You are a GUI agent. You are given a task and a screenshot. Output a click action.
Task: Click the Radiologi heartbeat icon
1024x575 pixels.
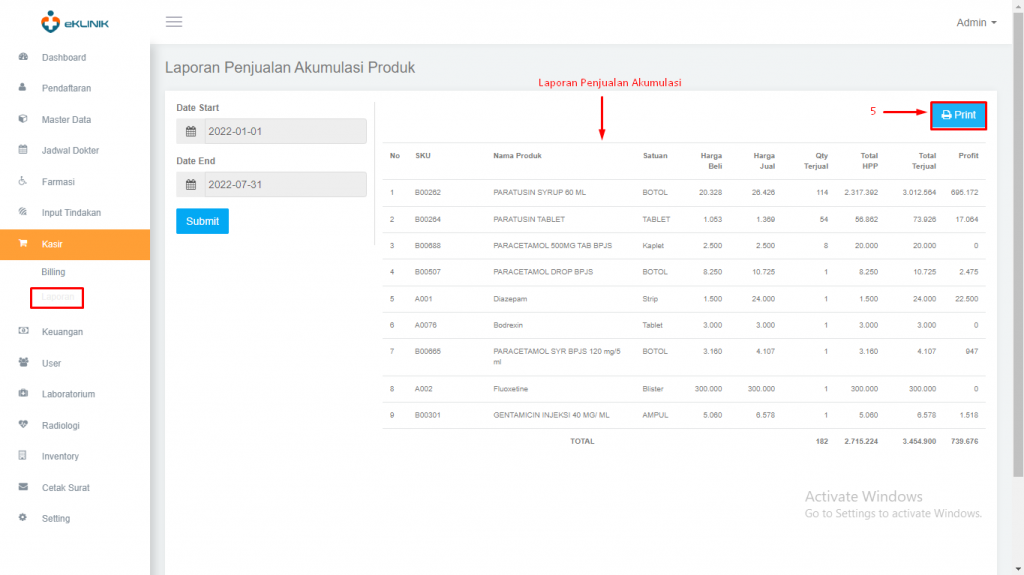[23, 425]
